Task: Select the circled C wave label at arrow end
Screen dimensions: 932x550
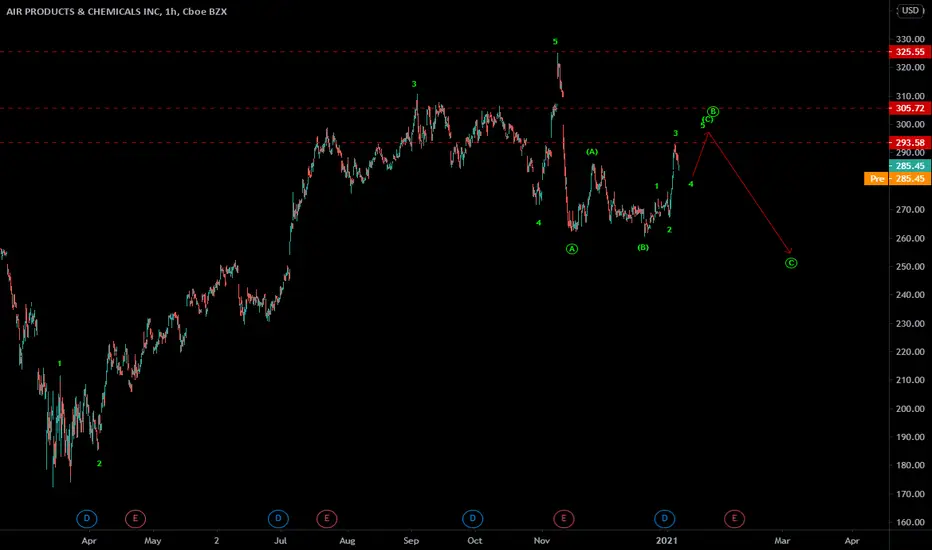Action: [791, 263]
